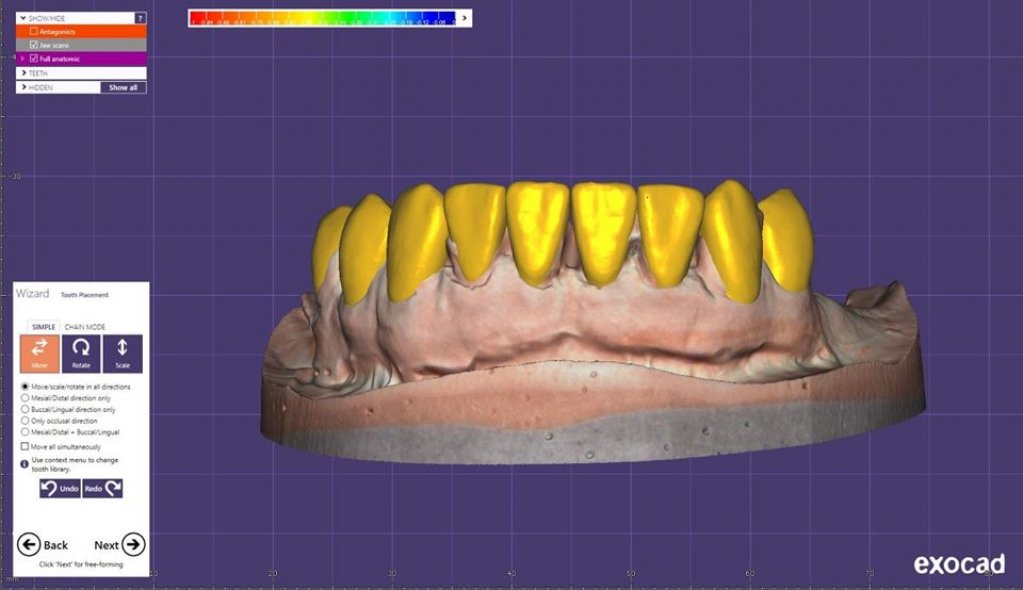The image size is (1023, 590).
Task: Click the Tooth Placement label
Action: [85, 295]
